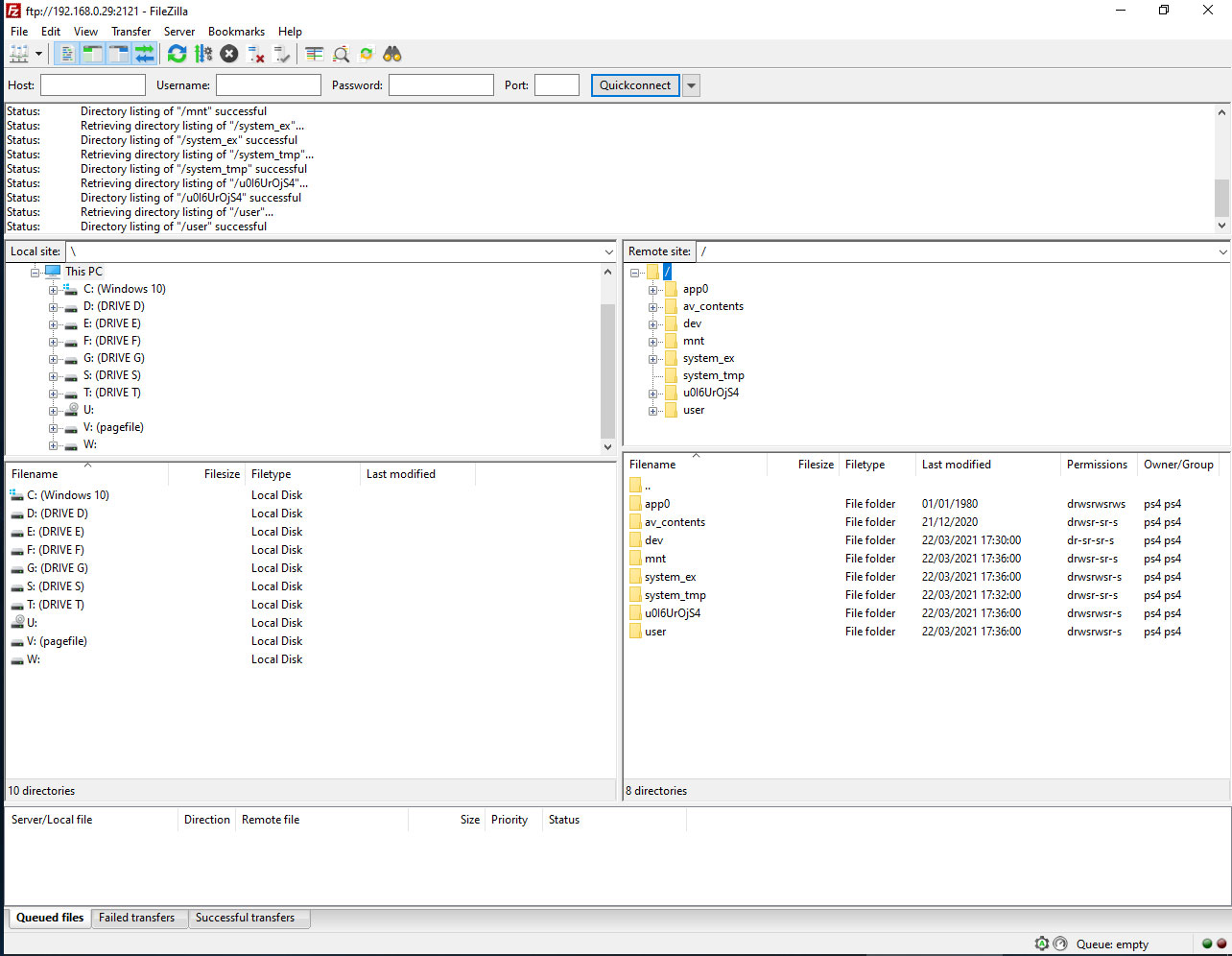Open the Site Manager icon
The height and width of the screenshot is (956, 1232).
pos(19,55)
